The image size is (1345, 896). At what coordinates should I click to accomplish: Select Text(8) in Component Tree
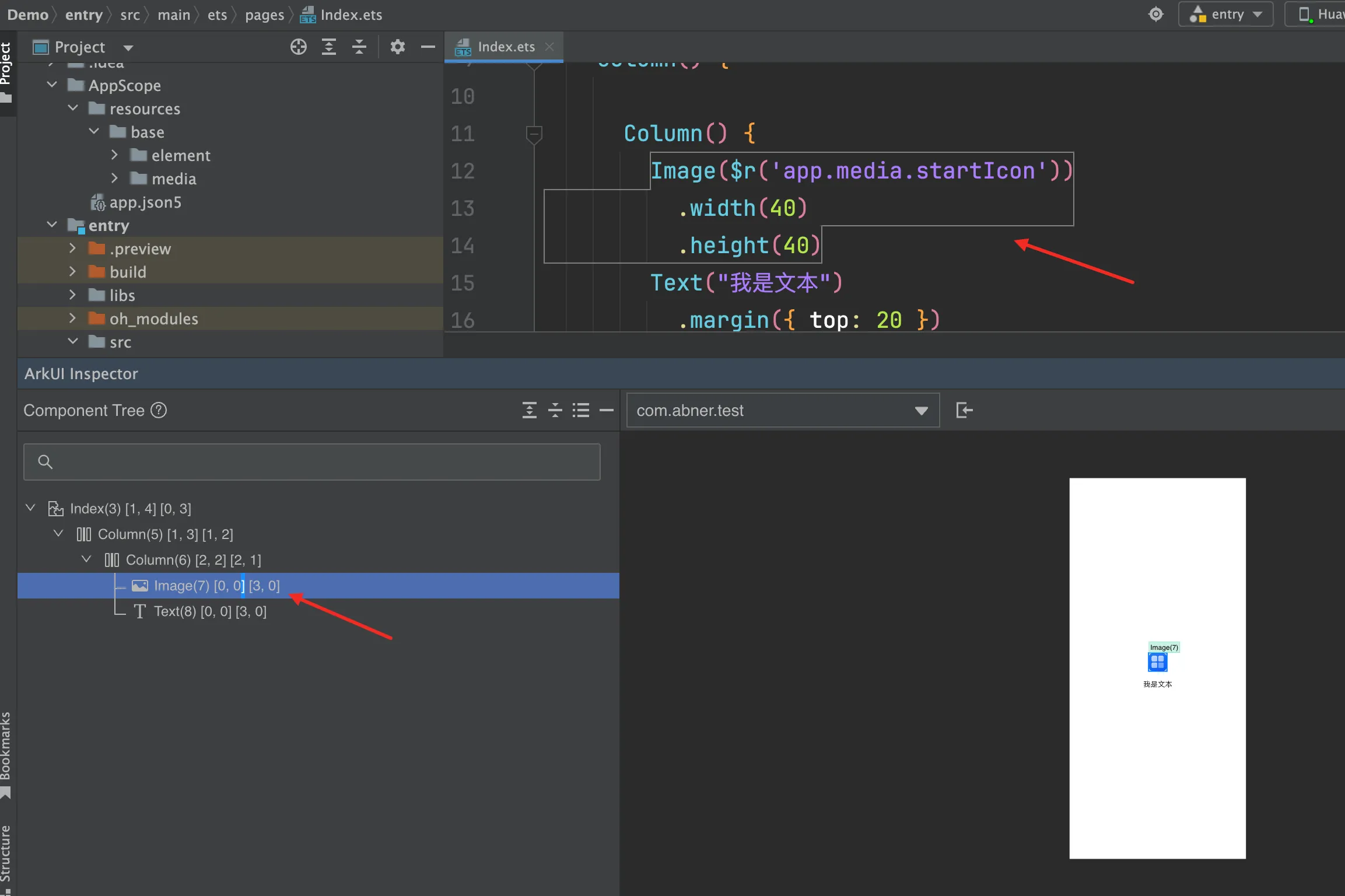(x=210, y=611)
